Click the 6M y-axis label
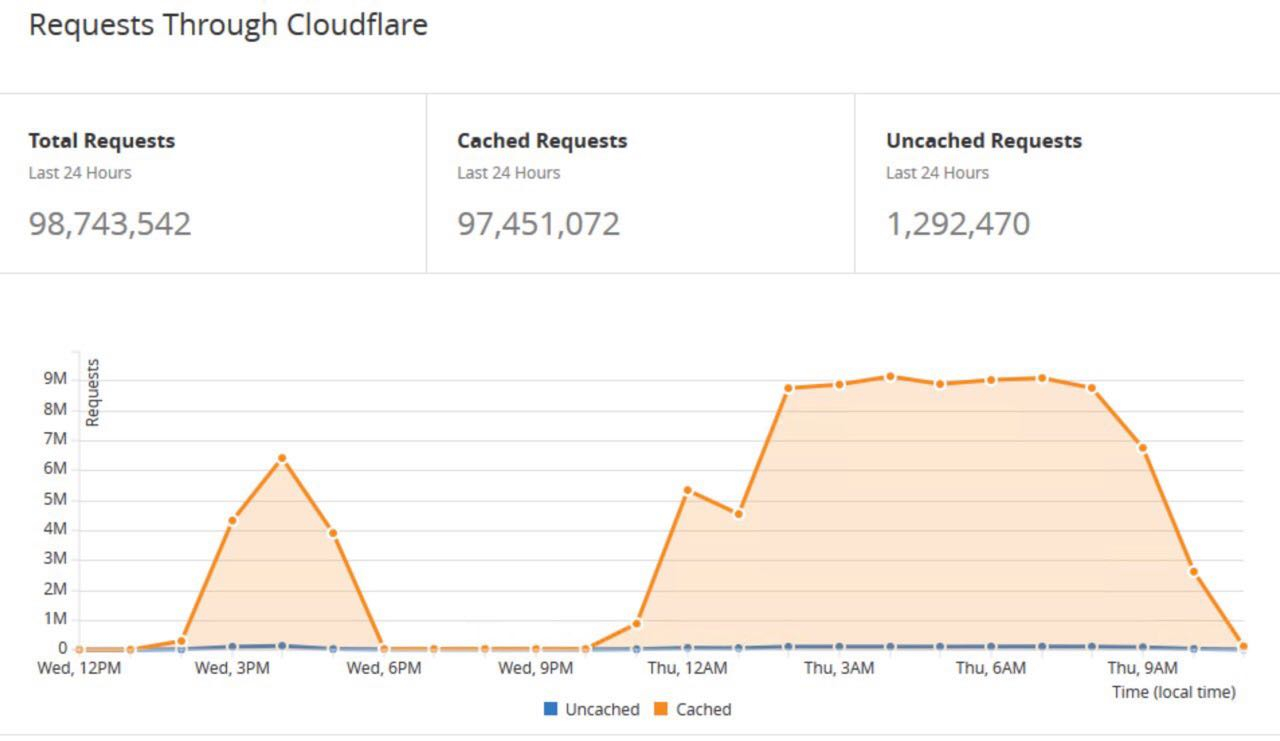This screenshot has height=741, width=1280. (54, 469)
